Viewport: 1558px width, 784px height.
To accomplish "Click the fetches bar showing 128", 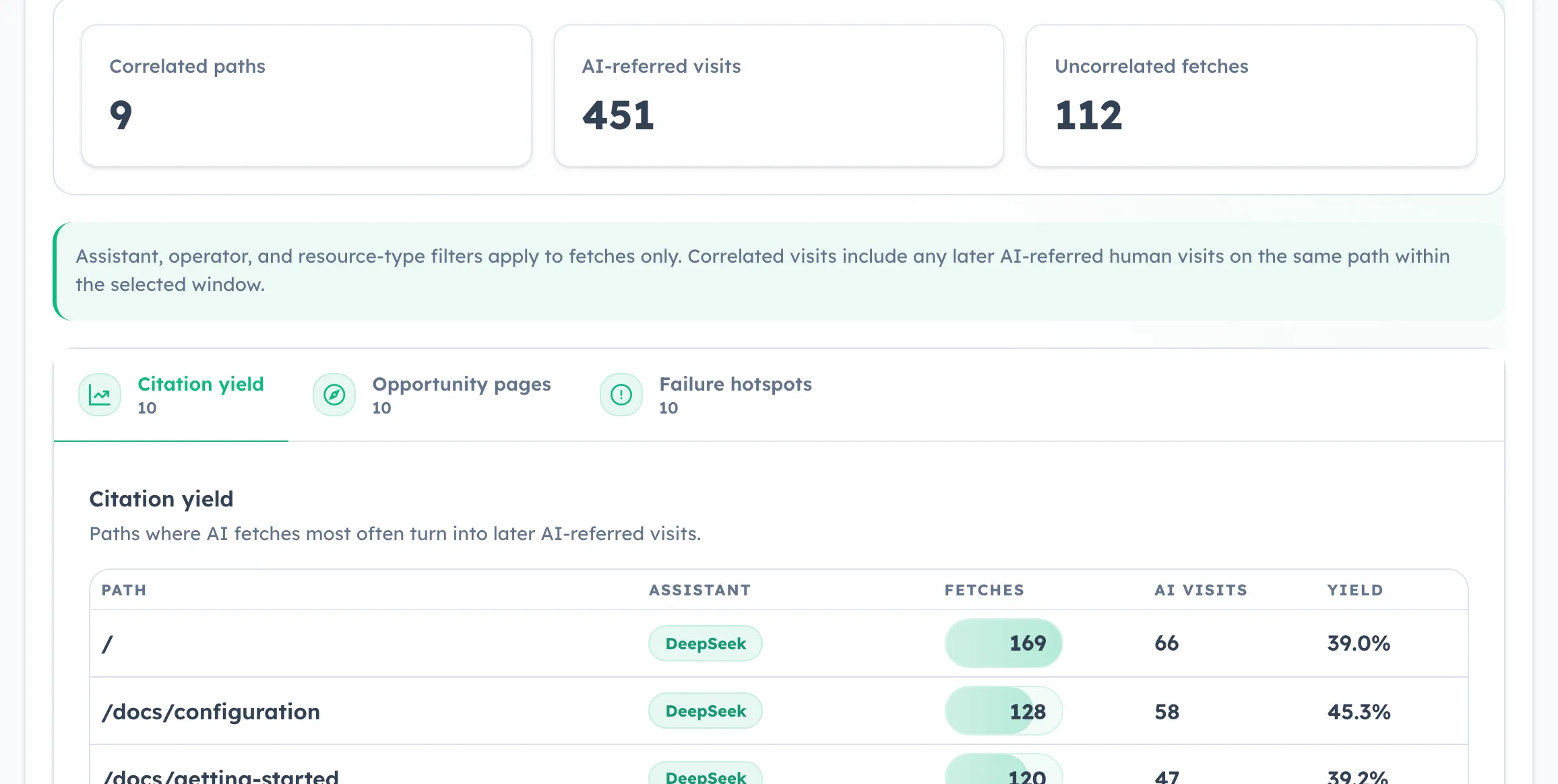I will click(1003, 711).
